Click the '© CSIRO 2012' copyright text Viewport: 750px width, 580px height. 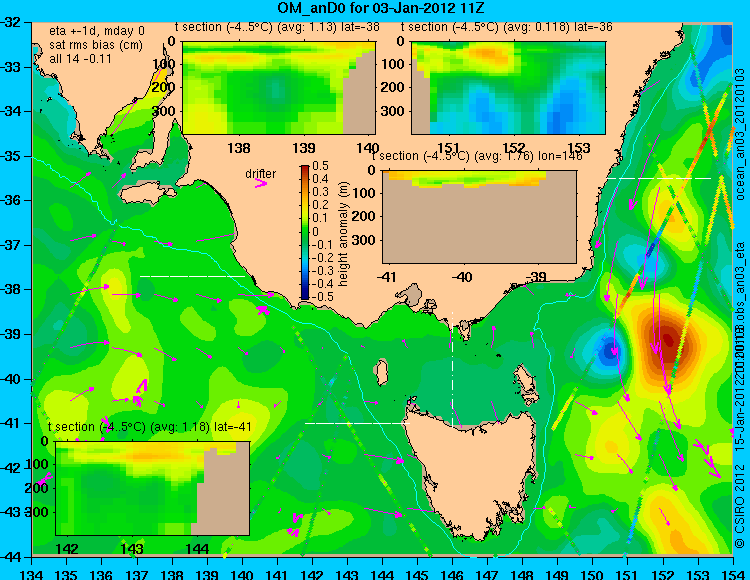click(x=740, y=506)
